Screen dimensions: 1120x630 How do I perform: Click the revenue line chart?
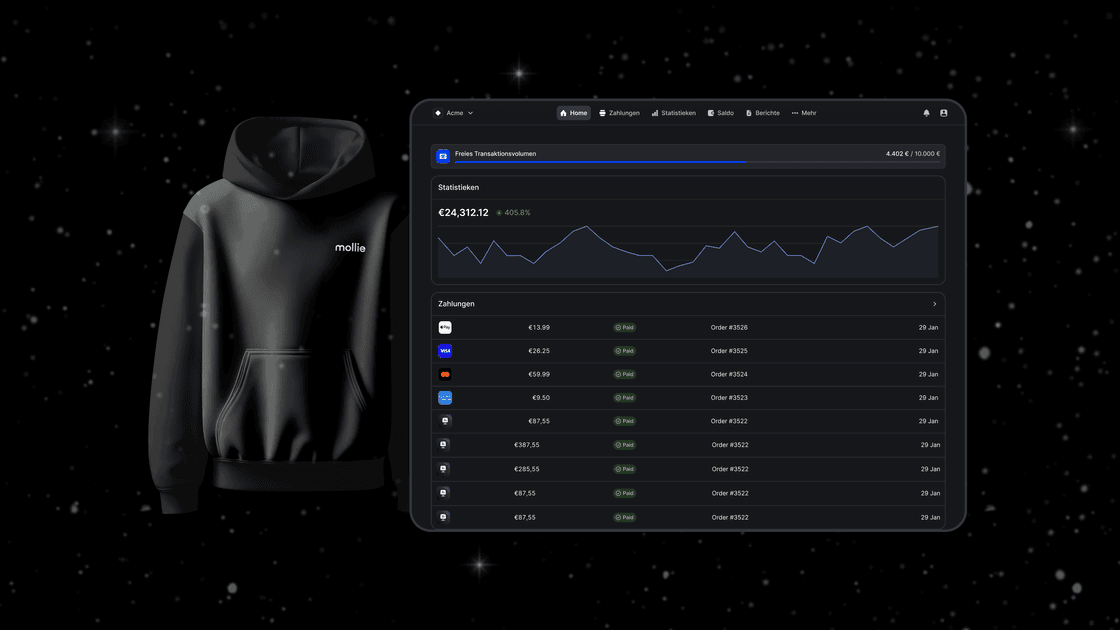pyautogui.click(x=688, y=251)
